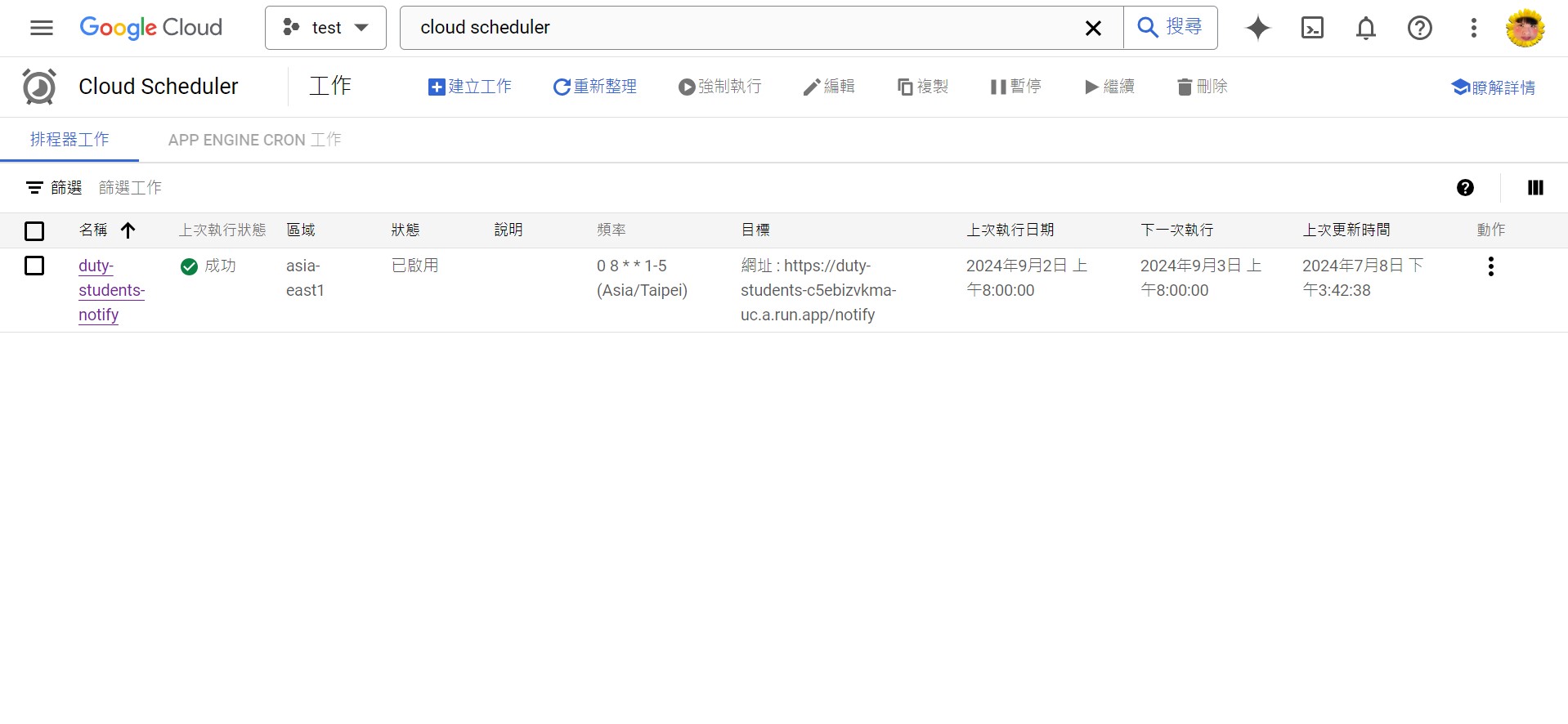The height and width of the screenshot is (724, 1568).
Task: Click the 暫停 pause button
Action: 1015,87
